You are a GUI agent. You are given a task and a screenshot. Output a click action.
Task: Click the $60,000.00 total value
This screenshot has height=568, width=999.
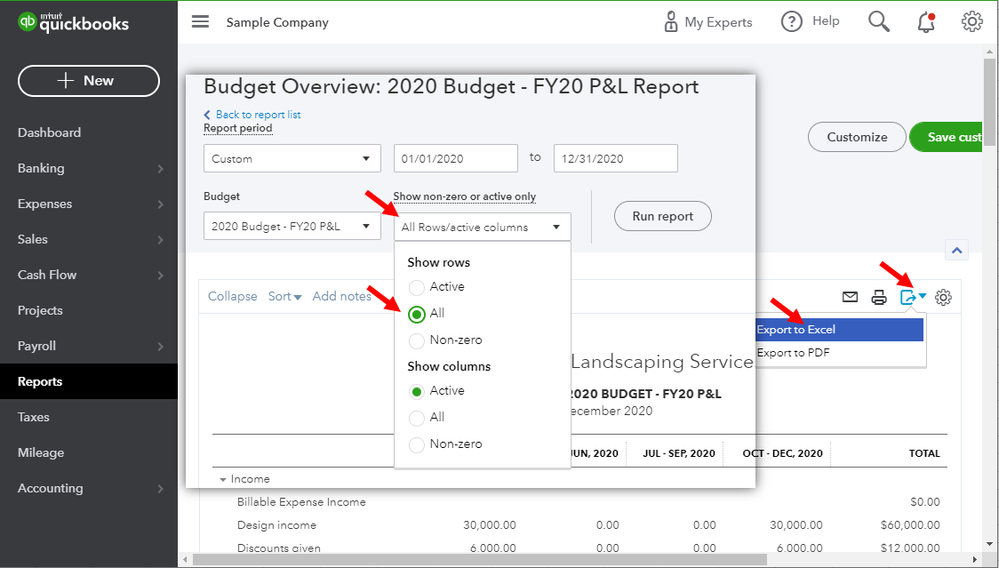[910, 525]
